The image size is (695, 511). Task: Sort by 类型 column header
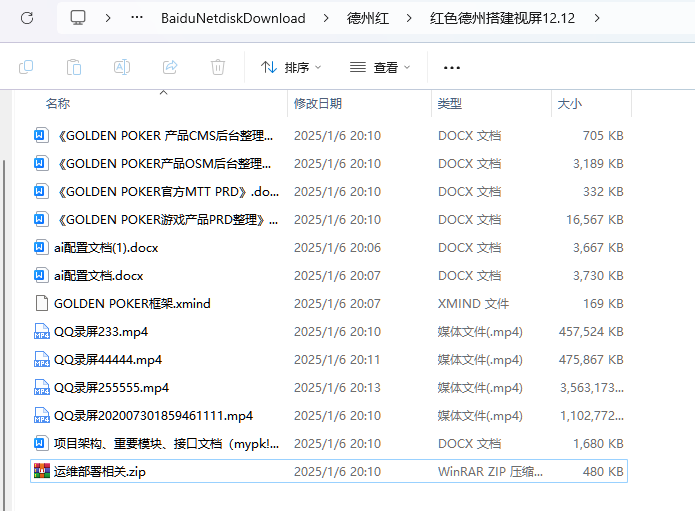click(450, 104)
